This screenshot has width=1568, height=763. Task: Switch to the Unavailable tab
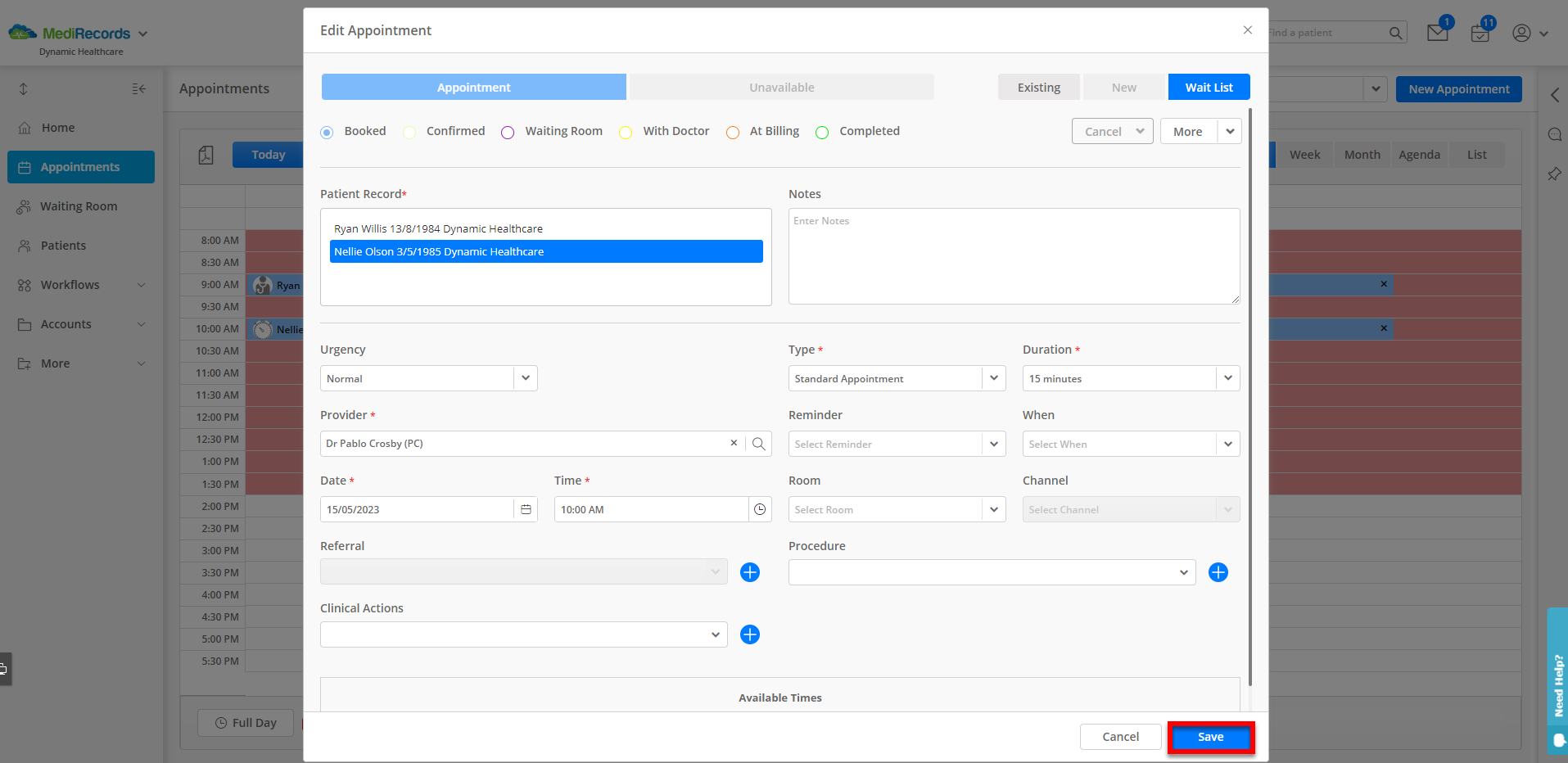click(x=782, y=87)
